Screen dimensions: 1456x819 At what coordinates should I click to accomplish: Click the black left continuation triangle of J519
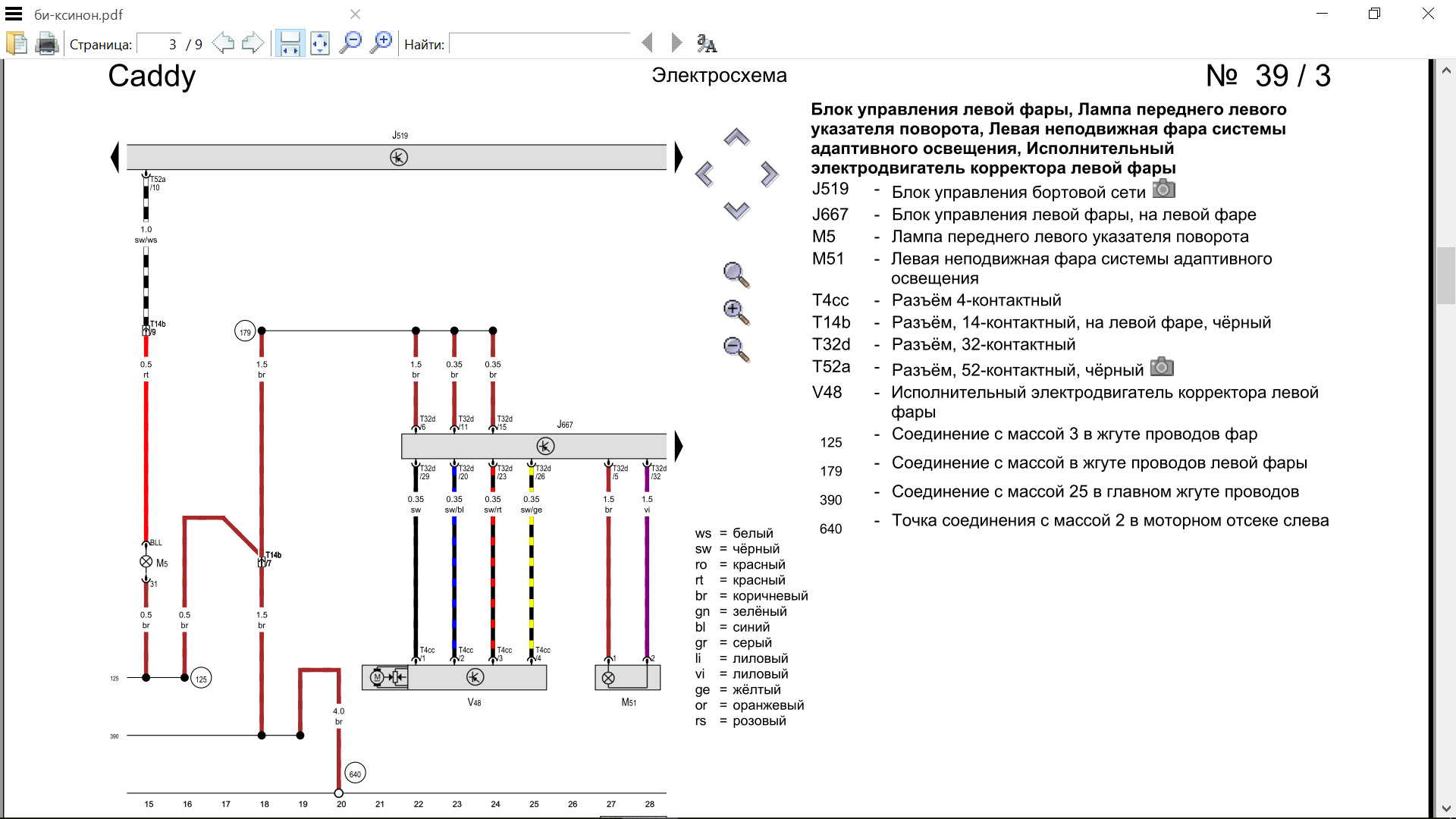[x=115, y=157]
